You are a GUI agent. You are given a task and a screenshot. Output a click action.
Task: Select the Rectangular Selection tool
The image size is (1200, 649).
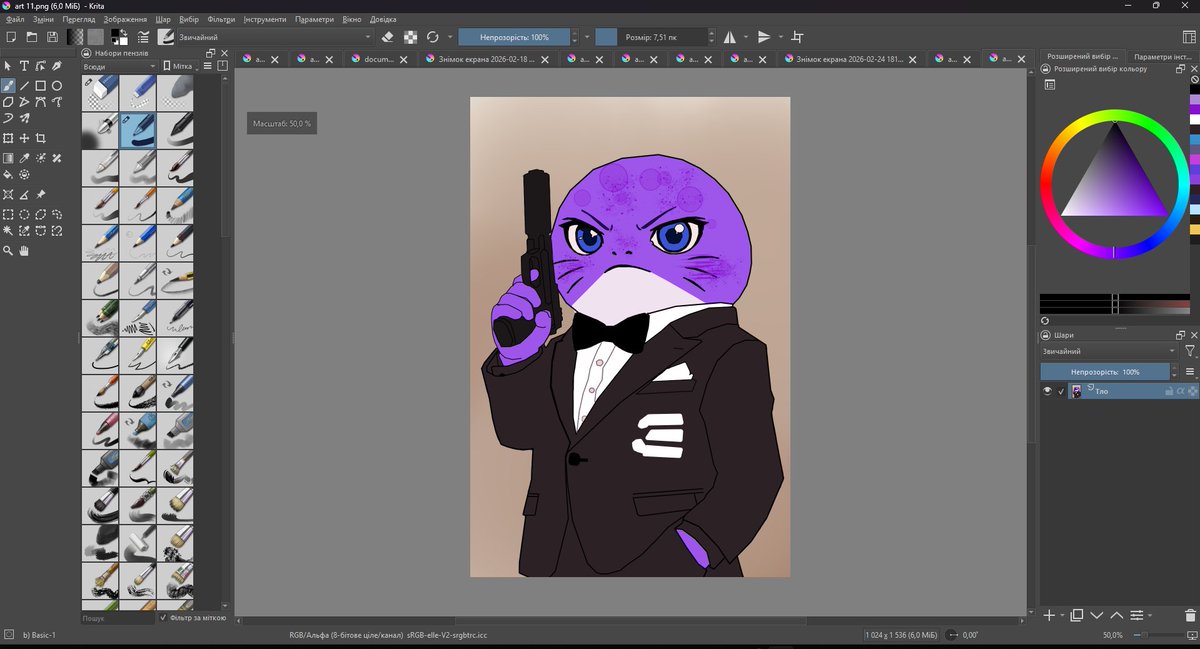(8, 214)
